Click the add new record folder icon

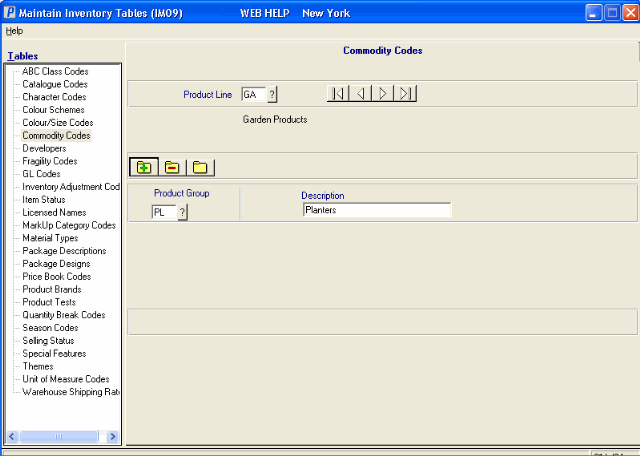pyautogui.click(x=144, y=167)
